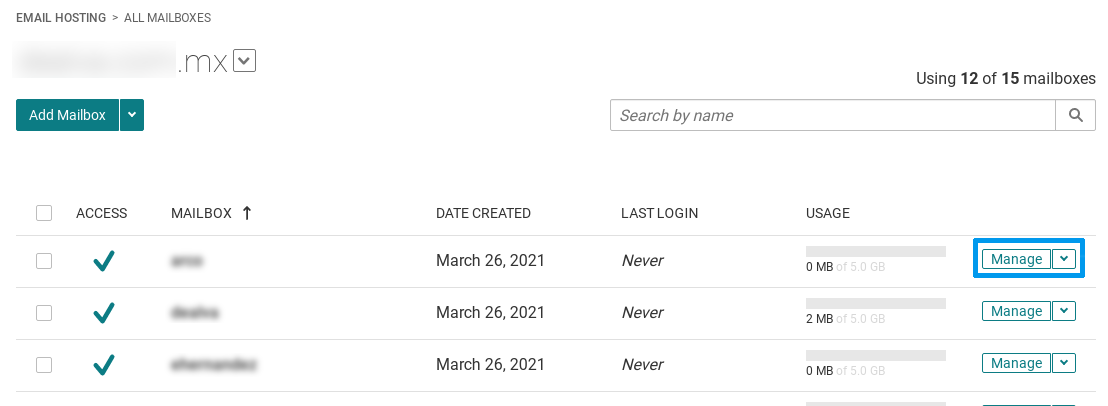Click the Add Mailbox button
The height and width of the screenshot is (406, 1108).
(x=67, y=115)
